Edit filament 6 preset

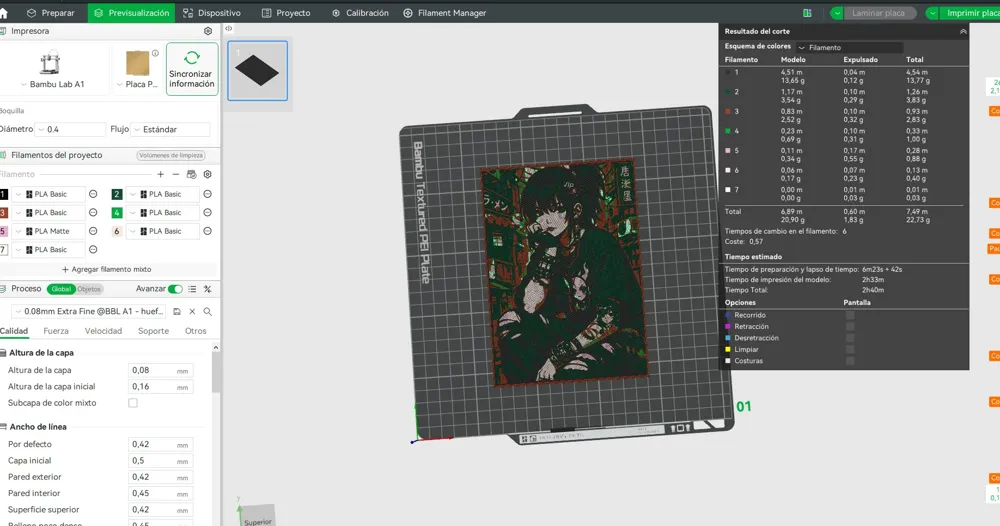click(x=207, y=231)
